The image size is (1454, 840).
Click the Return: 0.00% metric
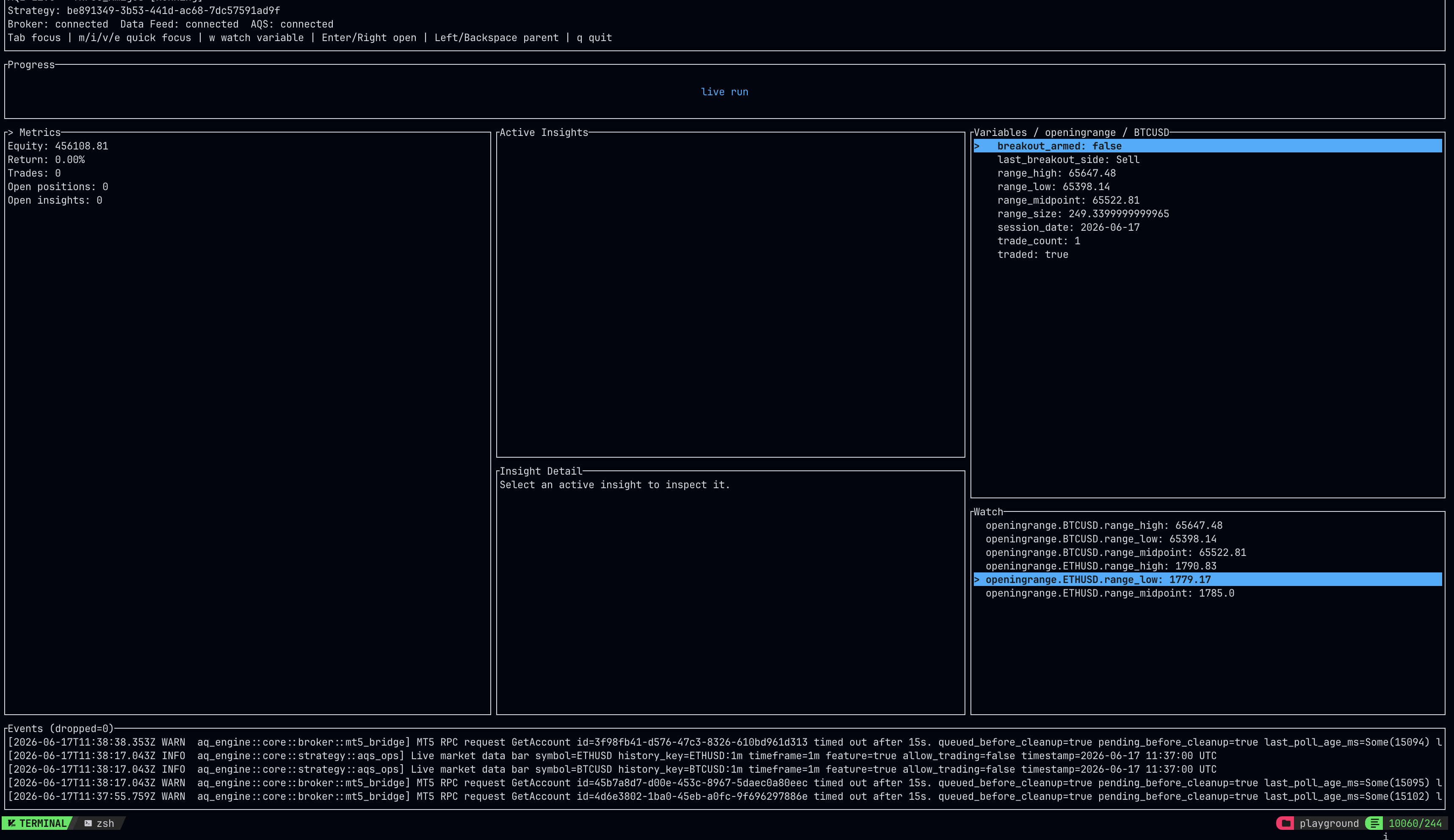(x=46, y=160)
